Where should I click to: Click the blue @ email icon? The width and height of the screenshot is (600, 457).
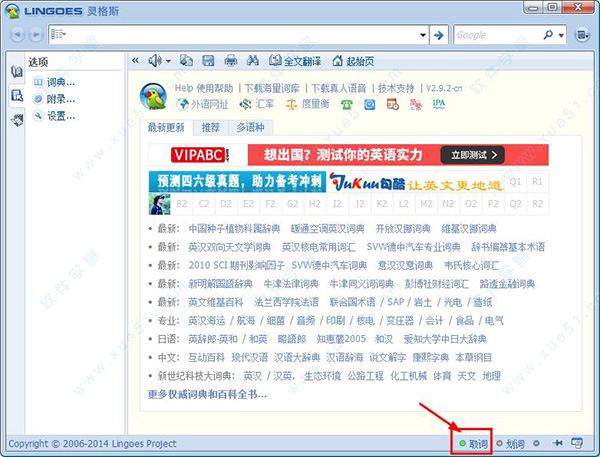click(369, 104)
